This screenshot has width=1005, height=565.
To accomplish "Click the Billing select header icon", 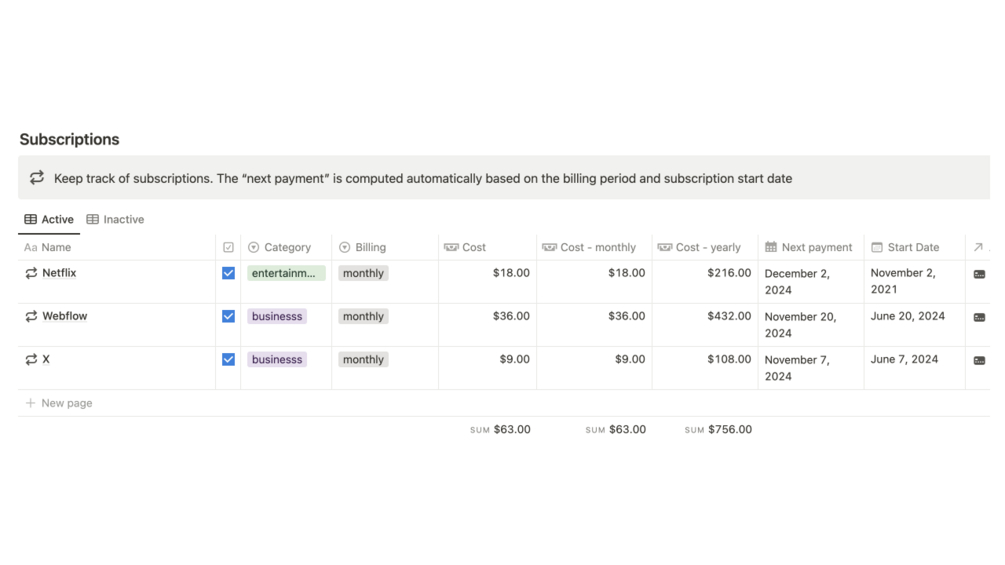I will click(x=344, y=247).
